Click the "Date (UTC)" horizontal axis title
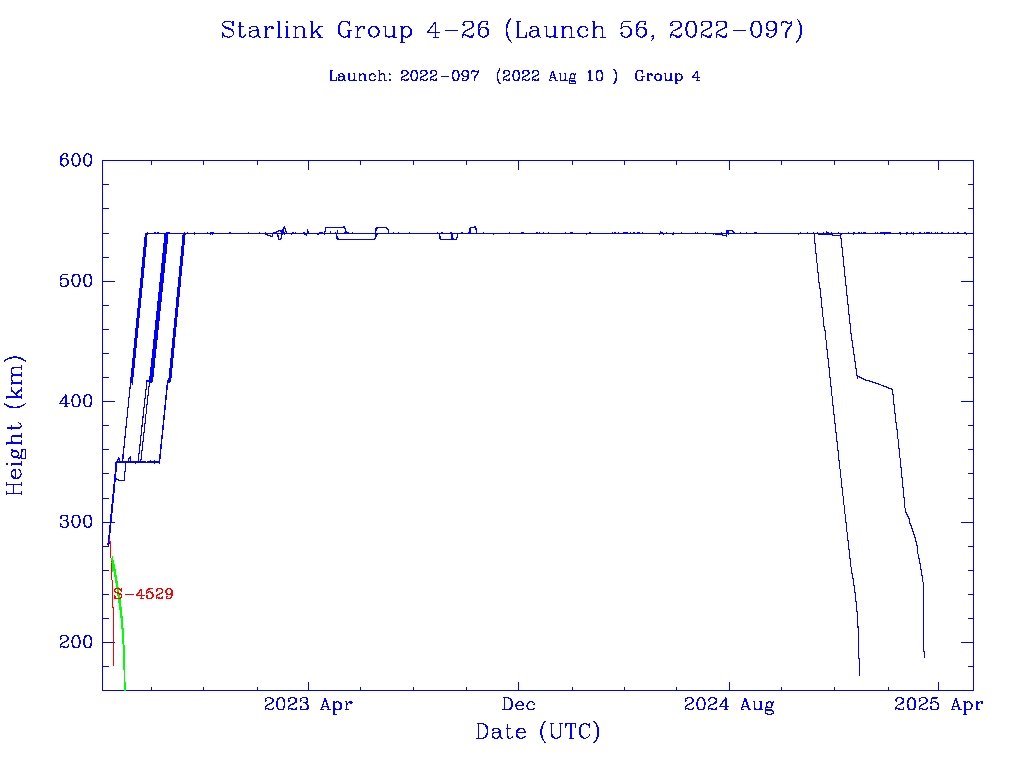 pos(537,732)
